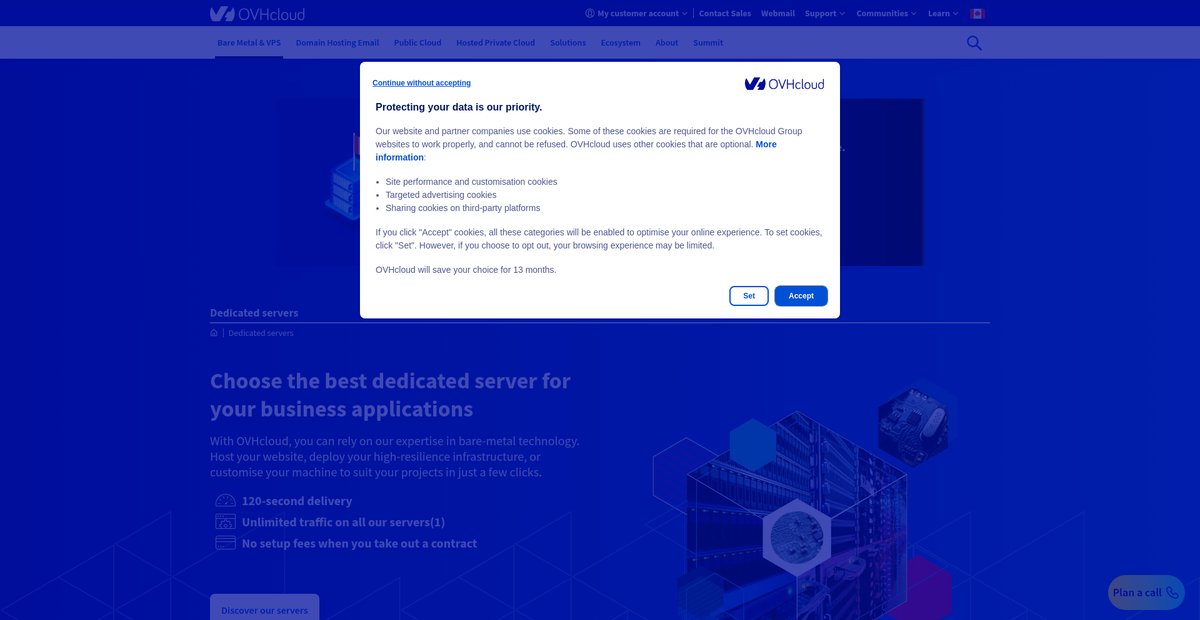Open the Ecosystem menu
Viewport: 1200px width, 620px height.
621,43
